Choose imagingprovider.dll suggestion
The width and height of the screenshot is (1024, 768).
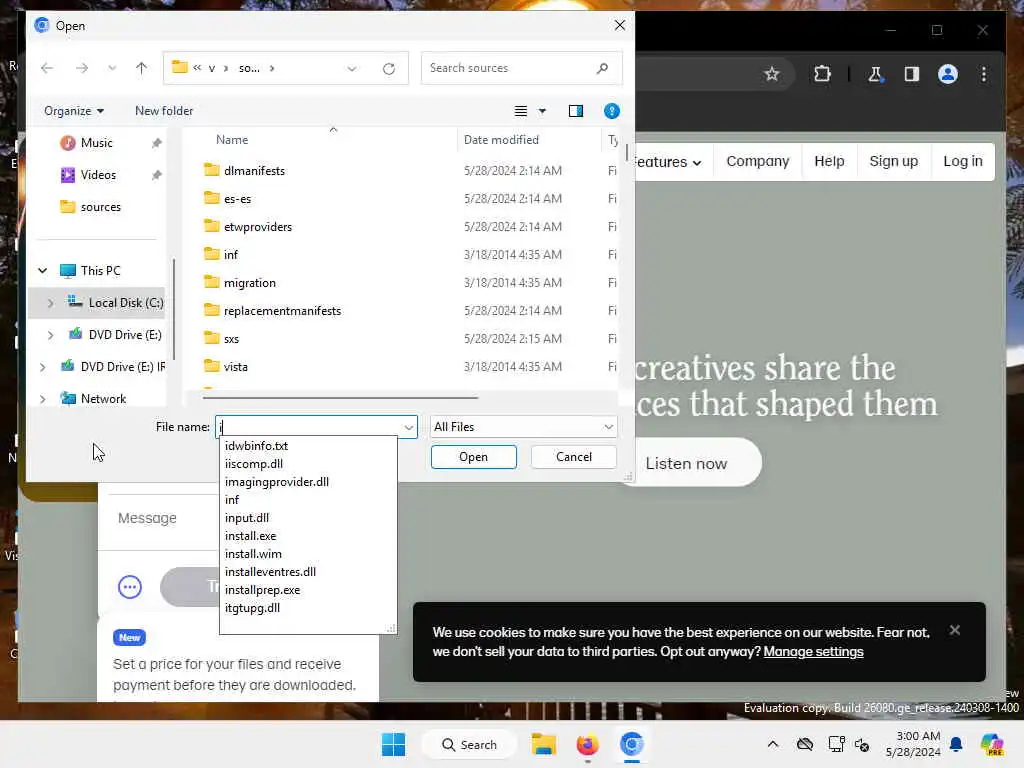[x=277, y=482]
